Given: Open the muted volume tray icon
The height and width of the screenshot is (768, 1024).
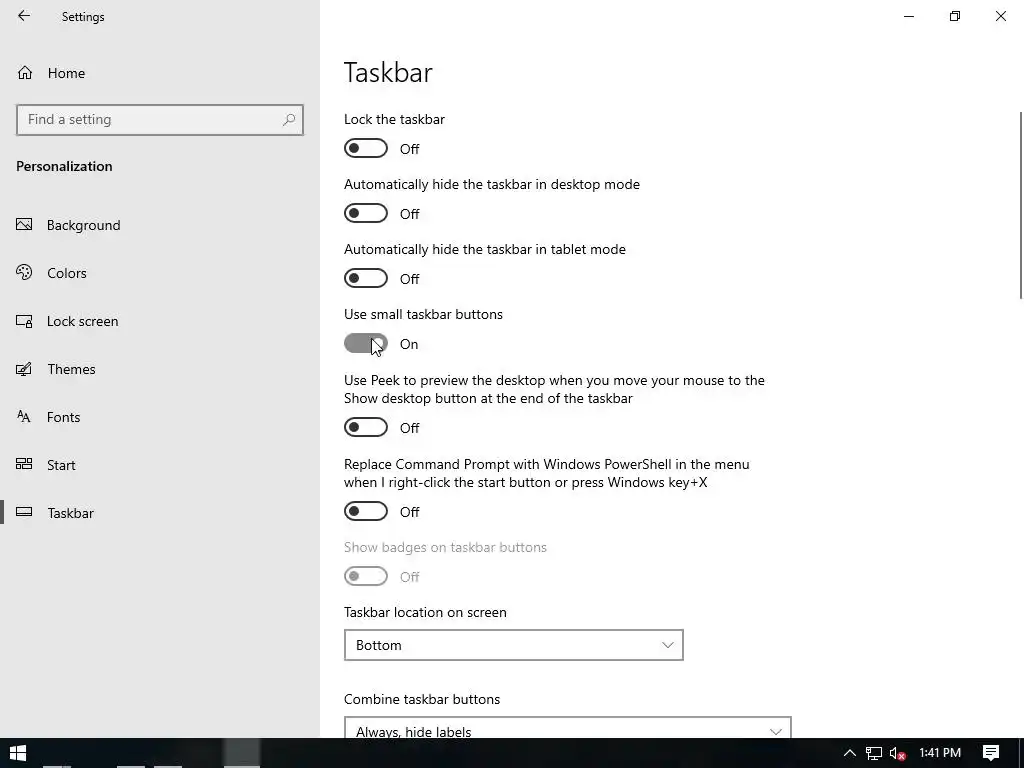Looking at the screenshot, I should [898, 753].
